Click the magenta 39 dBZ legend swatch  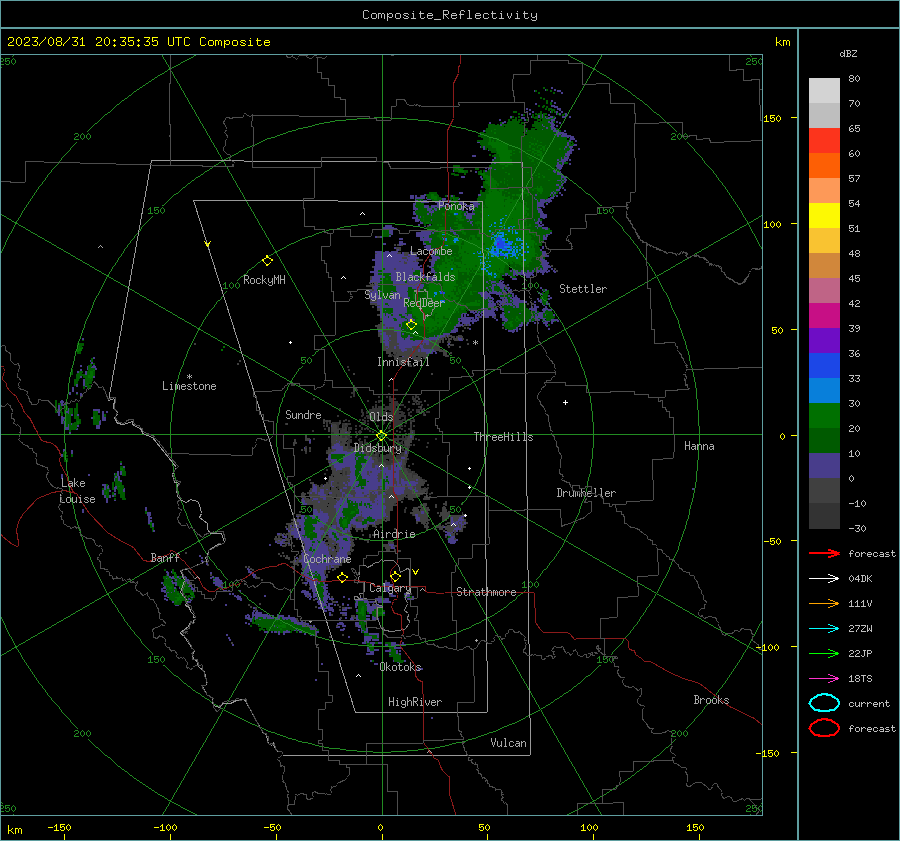(x=824, y=315)
